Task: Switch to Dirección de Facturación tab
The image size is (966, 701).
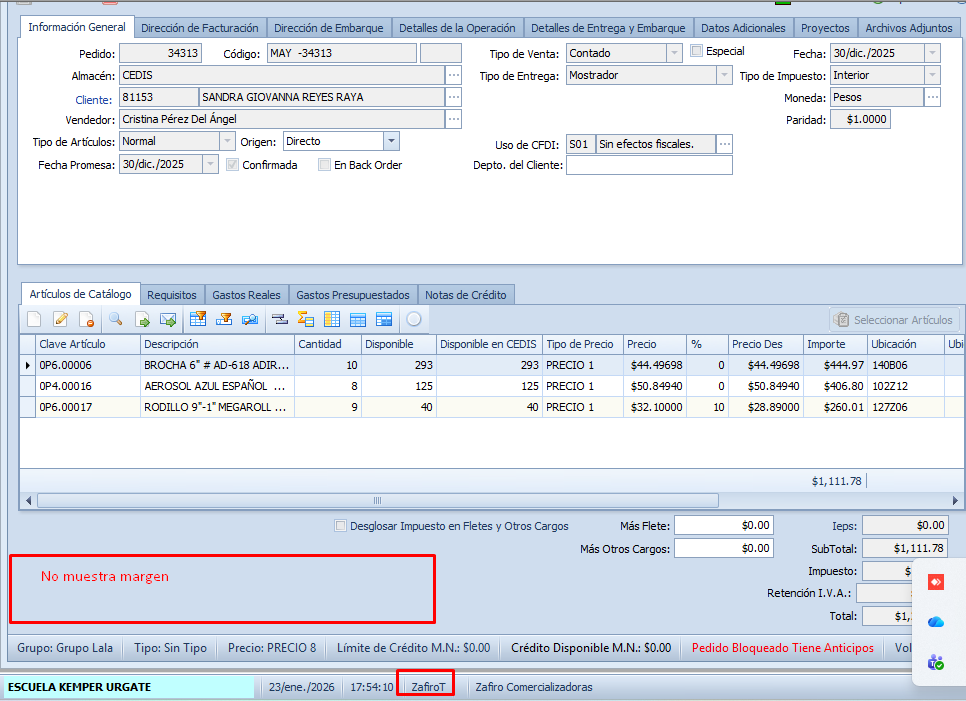Action: click(199, 28)
